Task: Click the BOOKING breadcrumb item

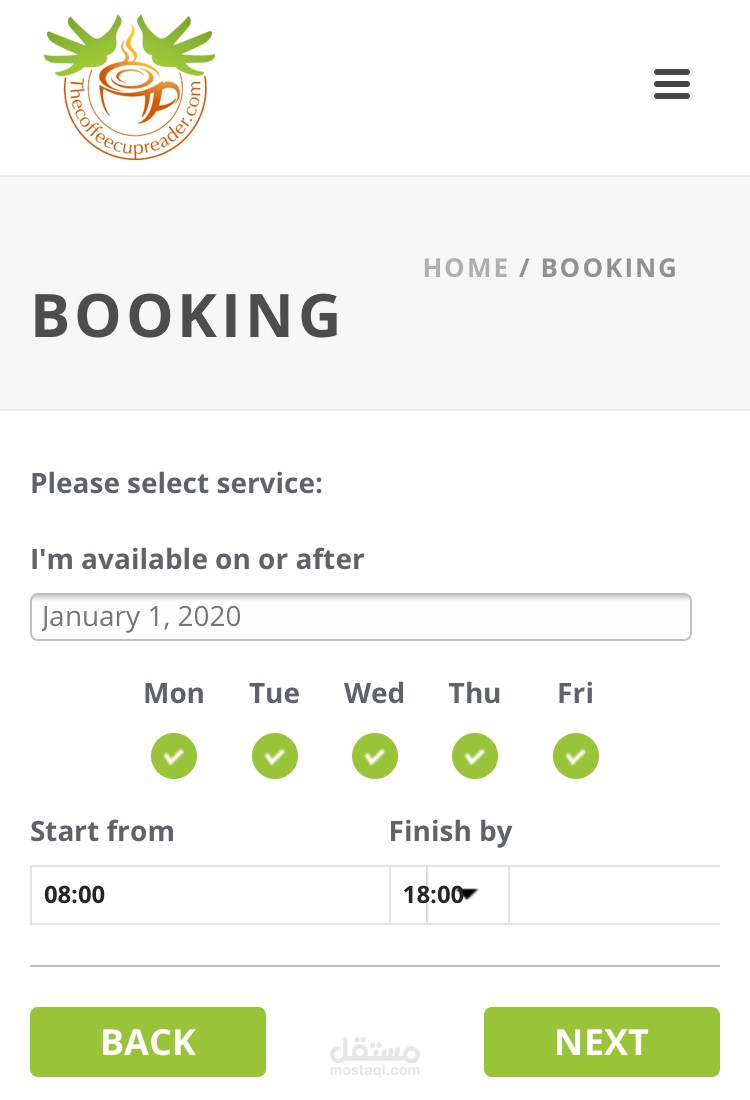Action: click(609, 268)
